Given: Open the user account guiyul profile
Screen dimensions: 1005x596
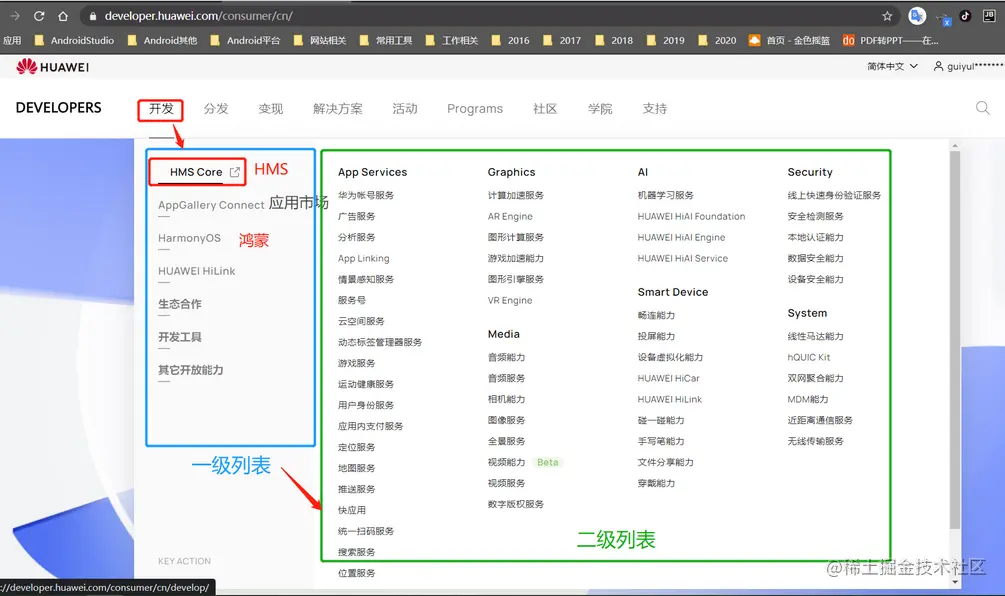Looking at the screenshot, I should click(968, 66).
